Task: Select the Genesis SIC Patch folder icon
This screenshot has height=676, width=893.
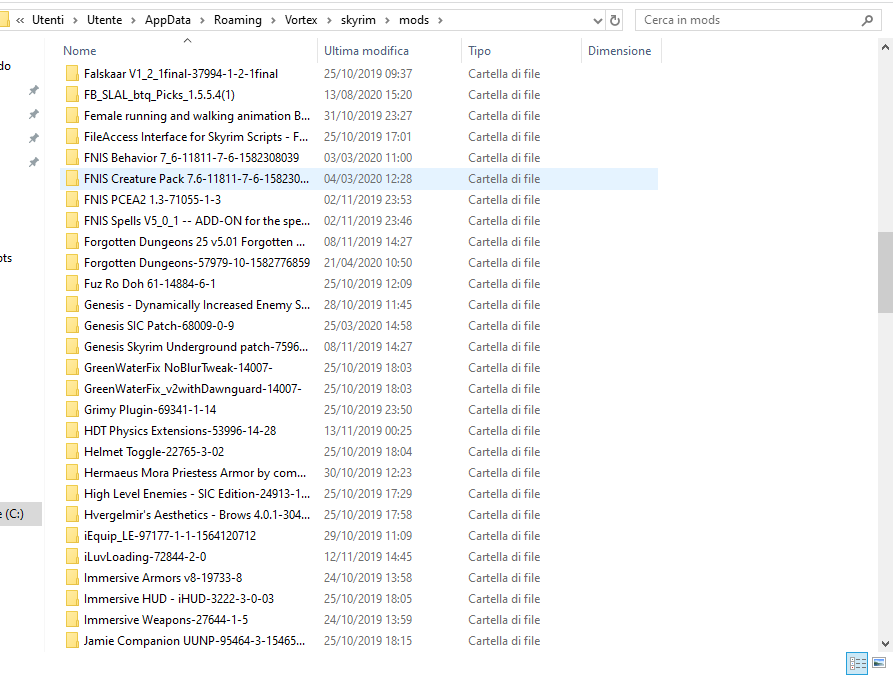Action: pyautogui.click(x=72, y=326)
